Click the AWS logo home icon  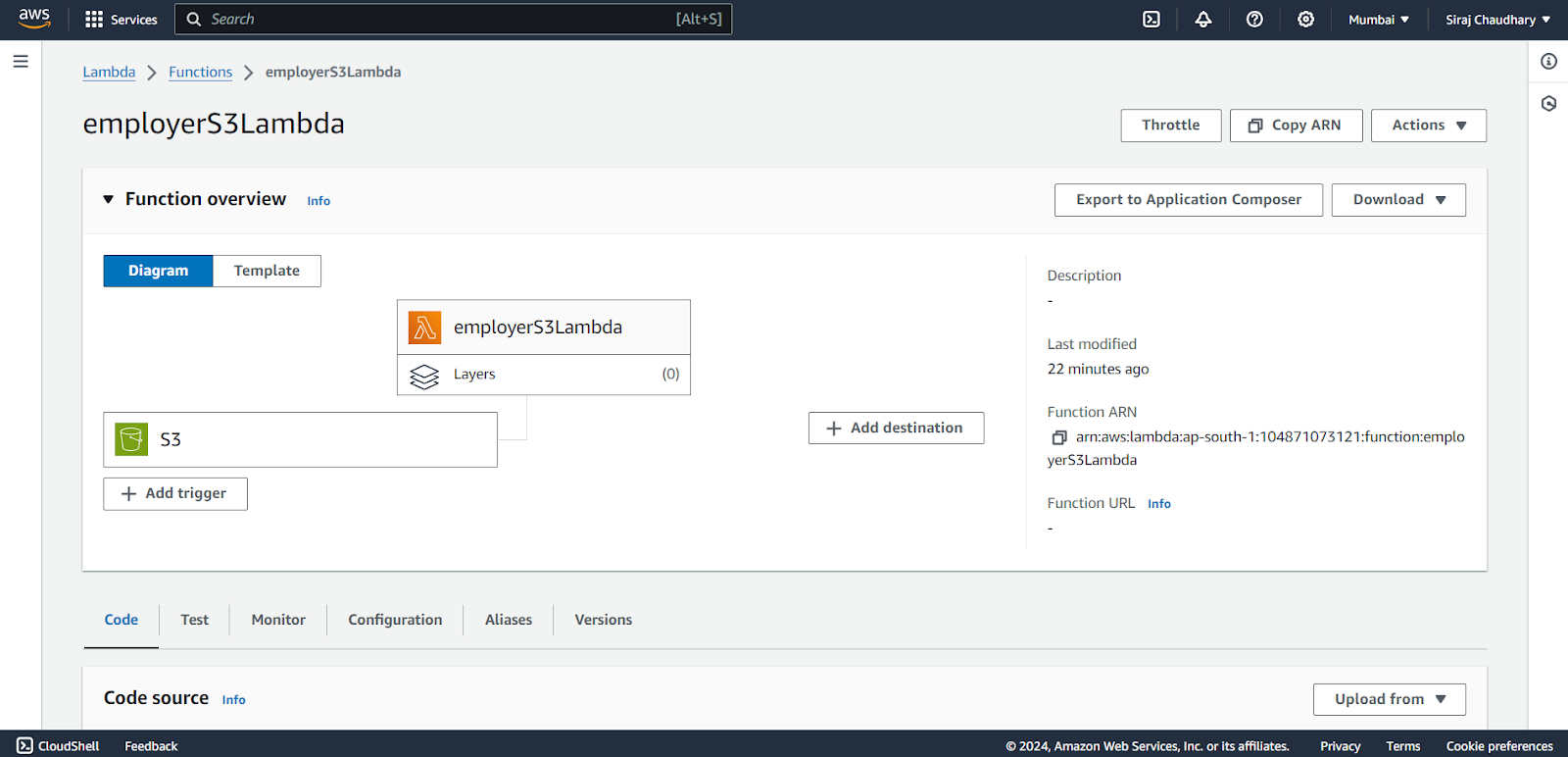[34, 19]
